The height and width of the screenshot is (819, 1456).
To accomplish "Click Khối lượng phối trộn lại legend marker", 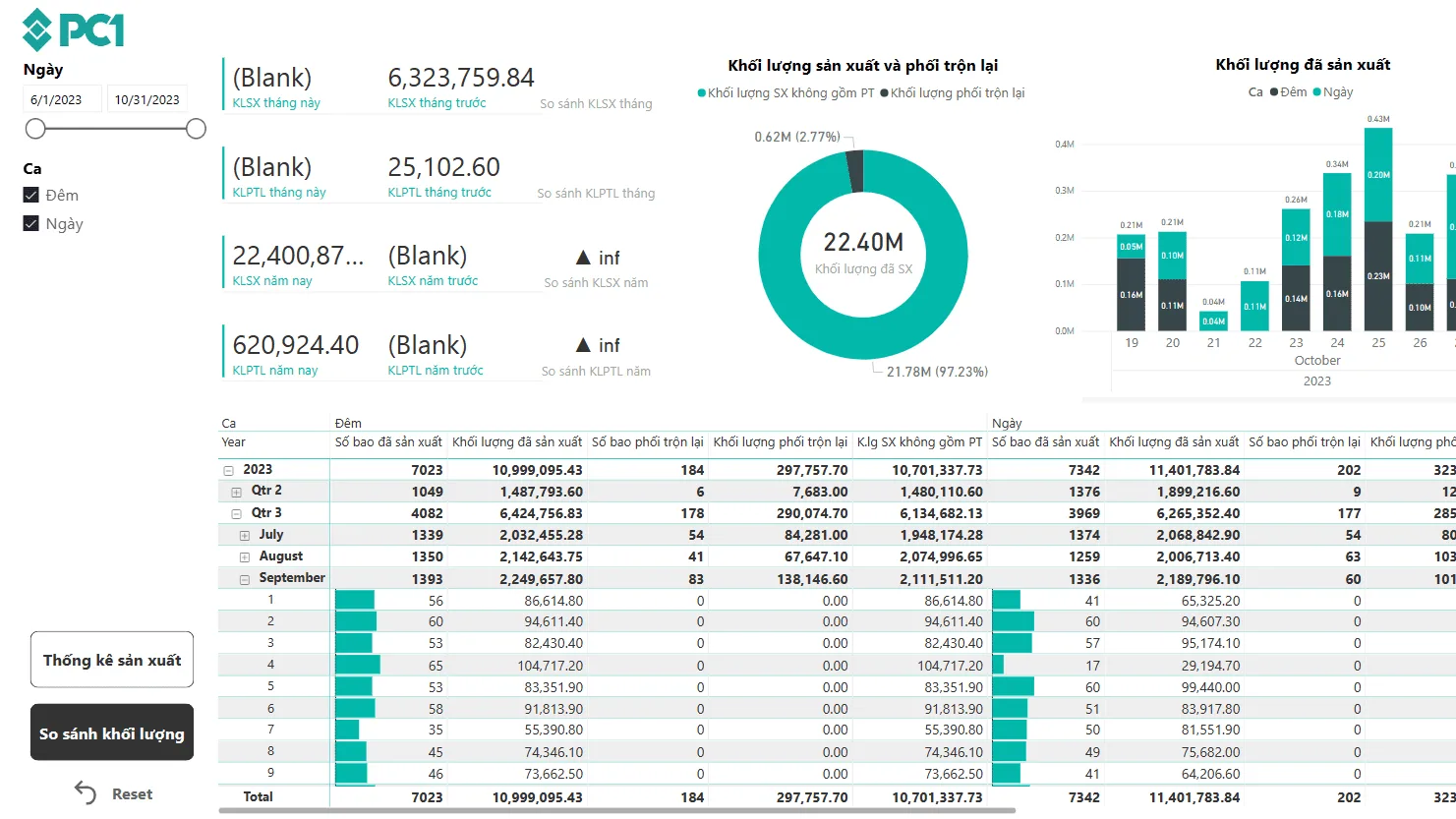I will click(x=884, y=93).
